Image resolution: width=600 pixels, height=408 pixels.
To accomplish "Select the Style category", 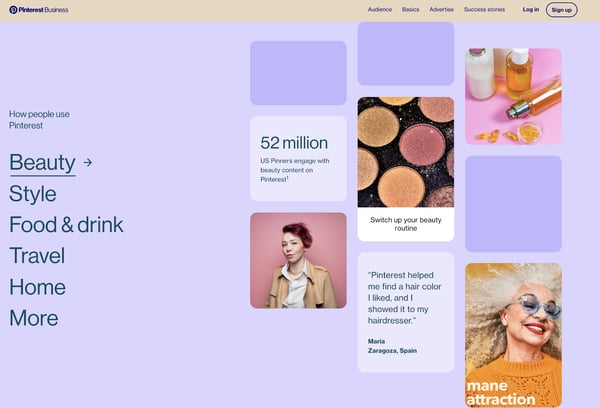I will click(33, 194).
